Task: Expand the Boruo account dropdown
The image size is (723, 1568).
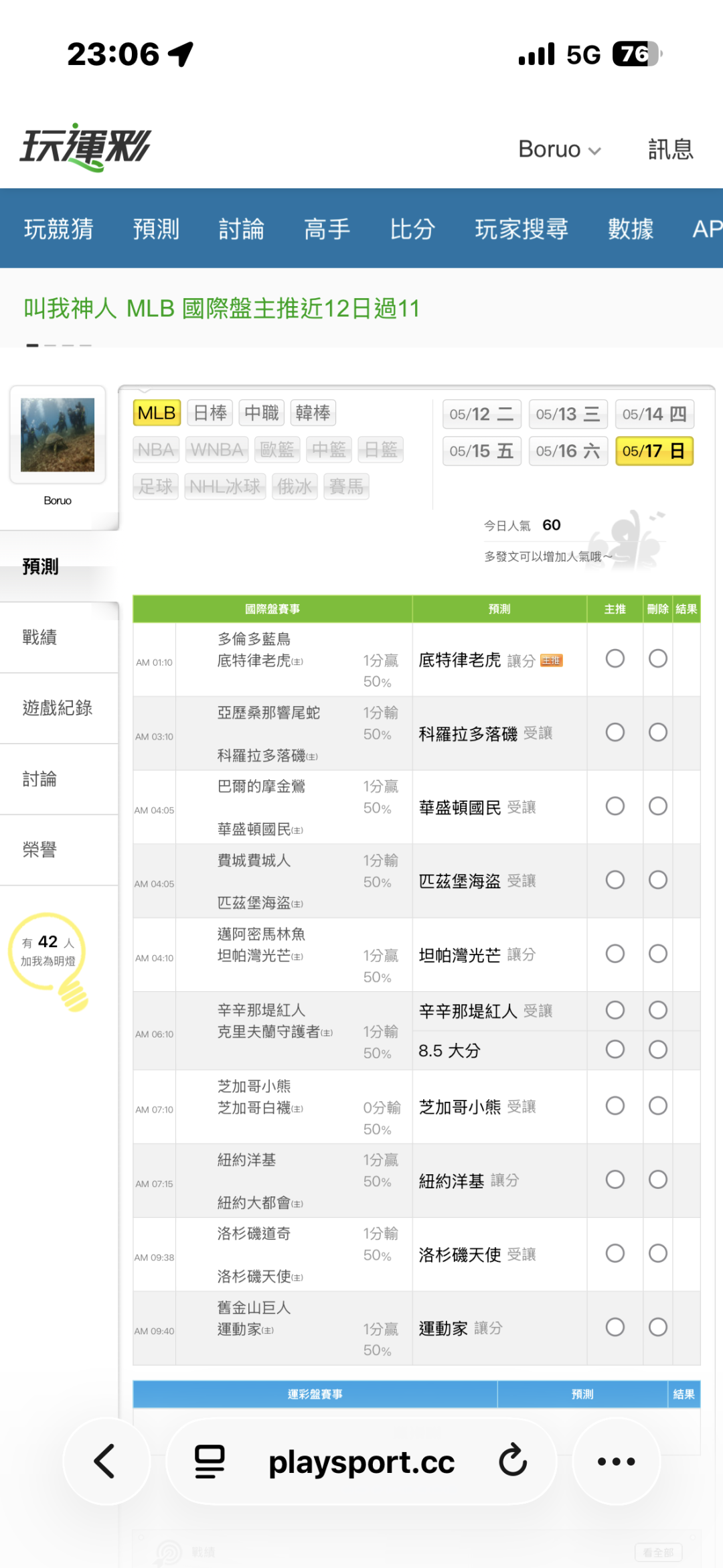Action: [x=560, y=149]
